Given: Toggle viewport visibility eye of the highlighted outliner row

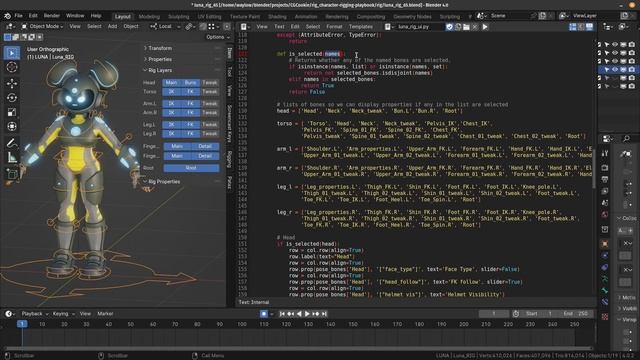Looking at the screenshot, I should (x=615, y=70).
